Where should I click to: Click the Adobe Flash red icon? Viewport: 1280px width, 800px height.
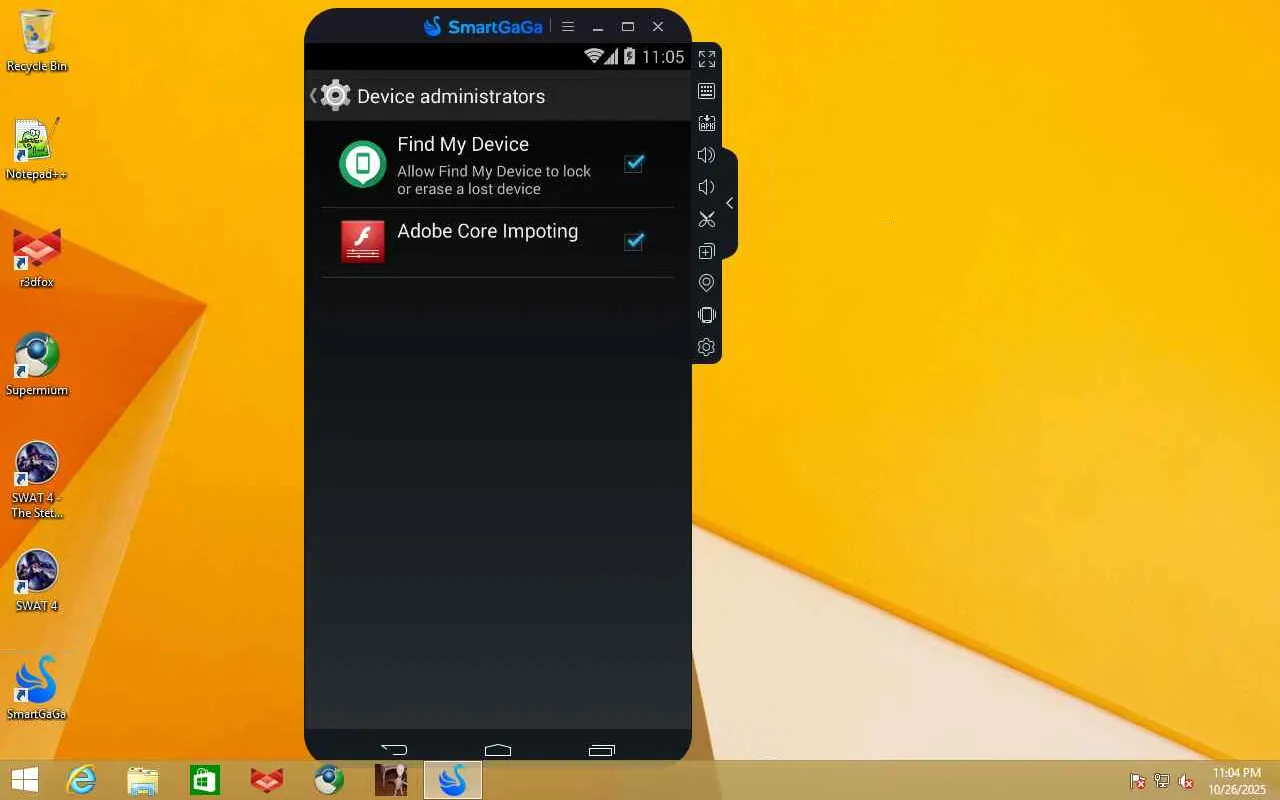point(363,242)
